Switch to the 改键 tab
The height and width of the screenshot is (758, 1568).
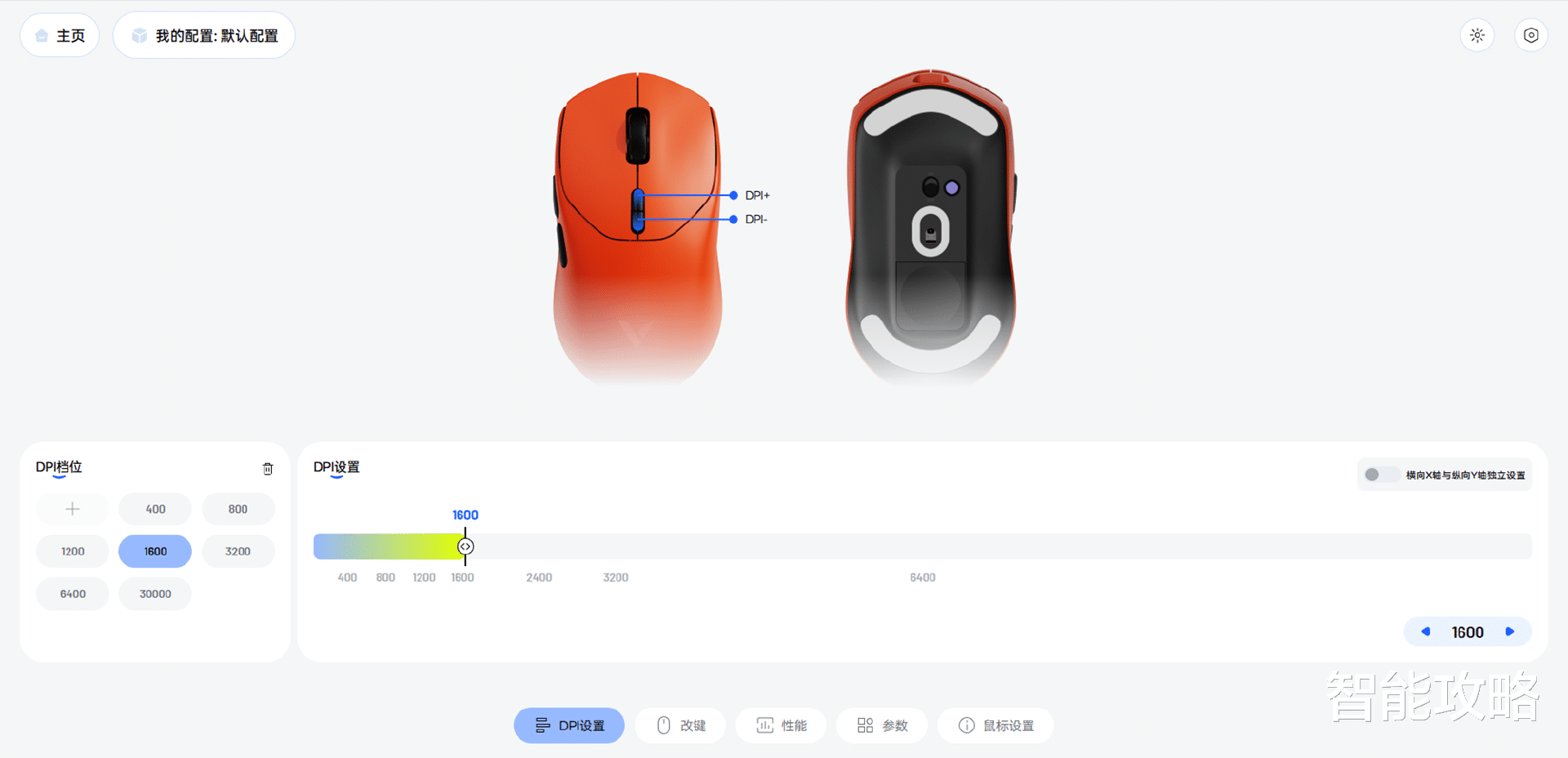click(x=680, y=725)
